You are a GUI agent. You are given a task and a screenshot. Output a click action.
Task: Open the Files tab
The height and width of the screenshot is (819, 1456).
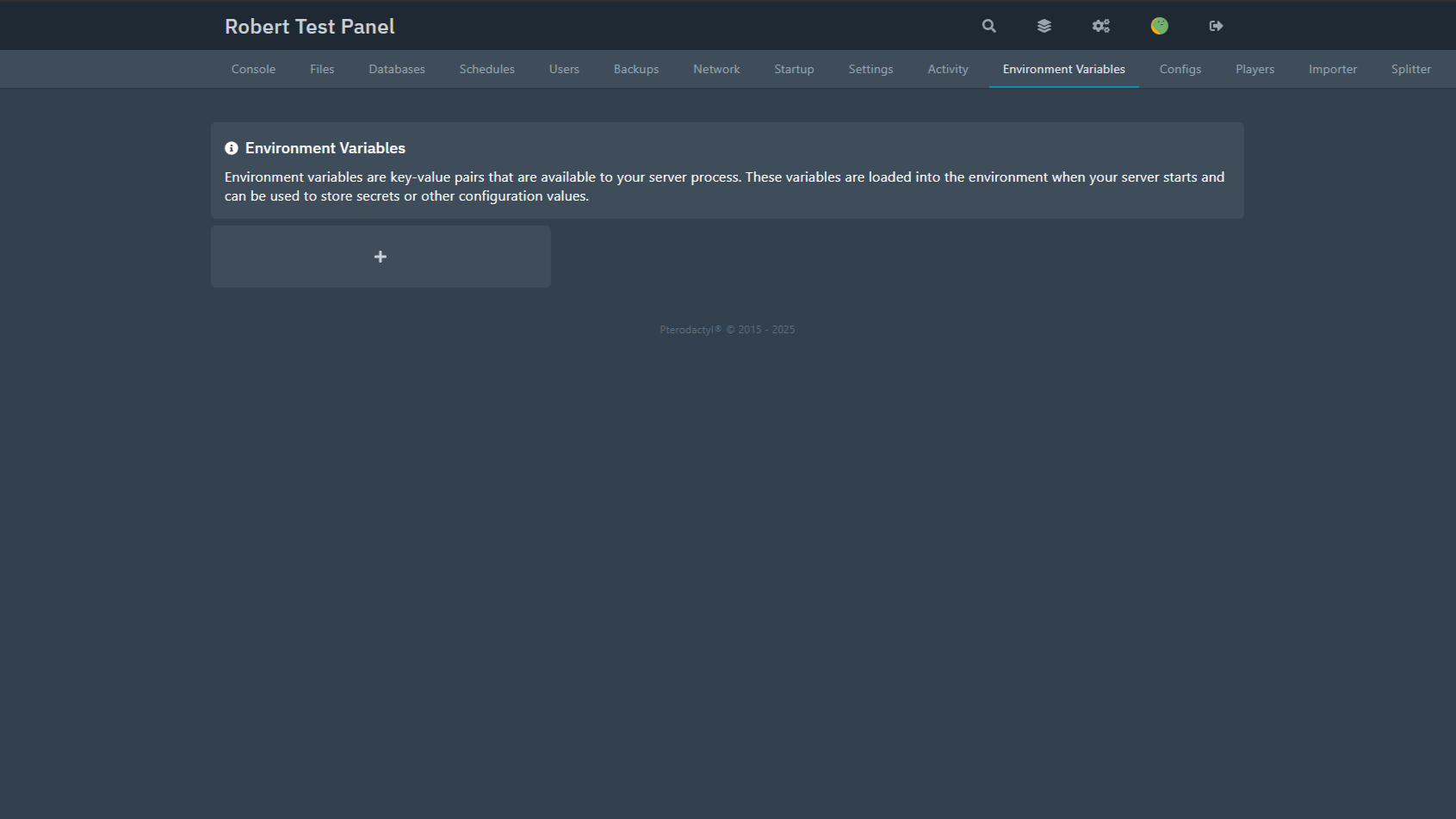click(322, 69)
